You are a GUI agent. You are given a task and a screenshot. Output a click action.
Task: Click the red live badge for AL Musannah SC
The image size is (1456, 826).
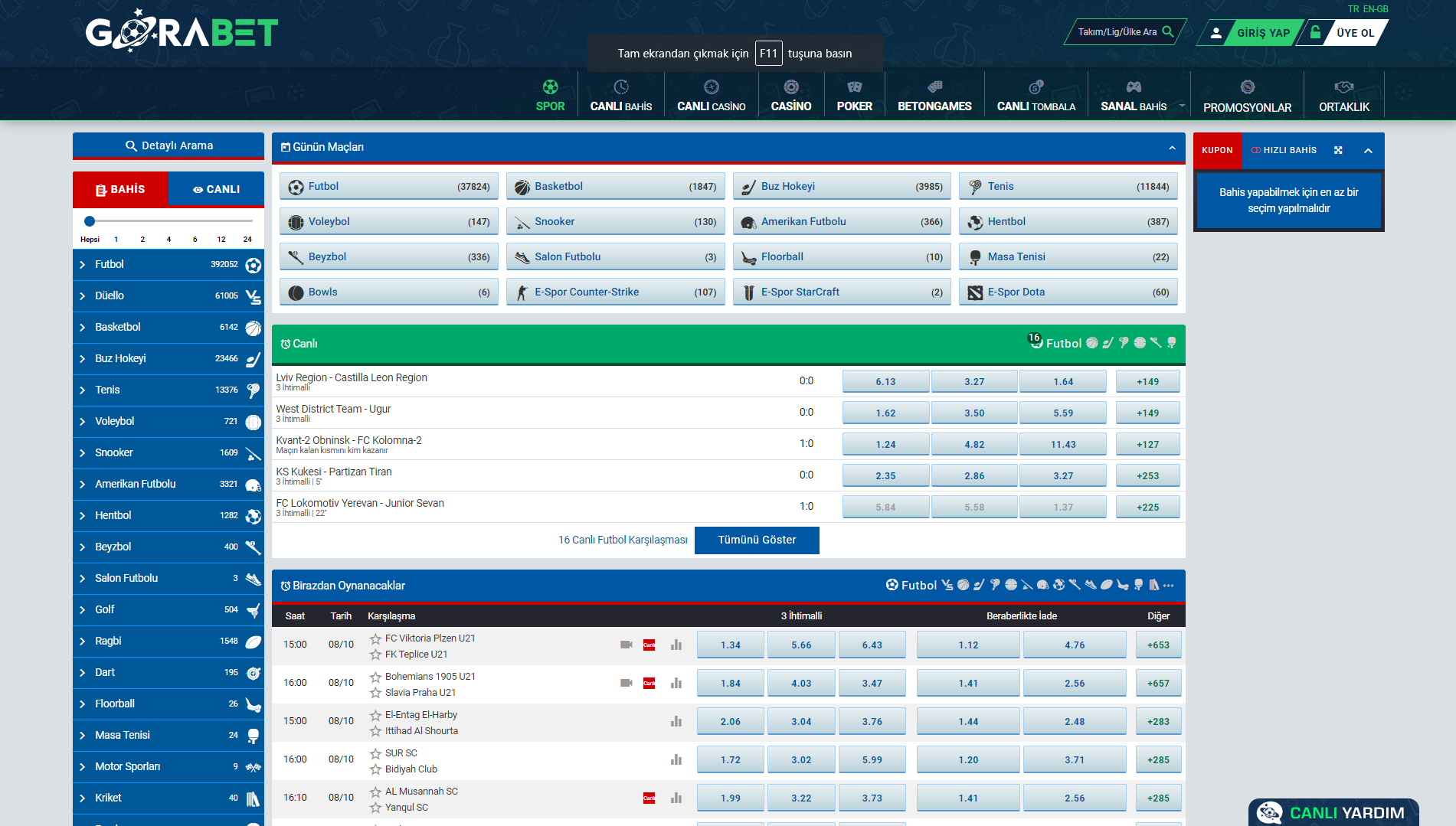pyautogui.click(x=649, y=798)
